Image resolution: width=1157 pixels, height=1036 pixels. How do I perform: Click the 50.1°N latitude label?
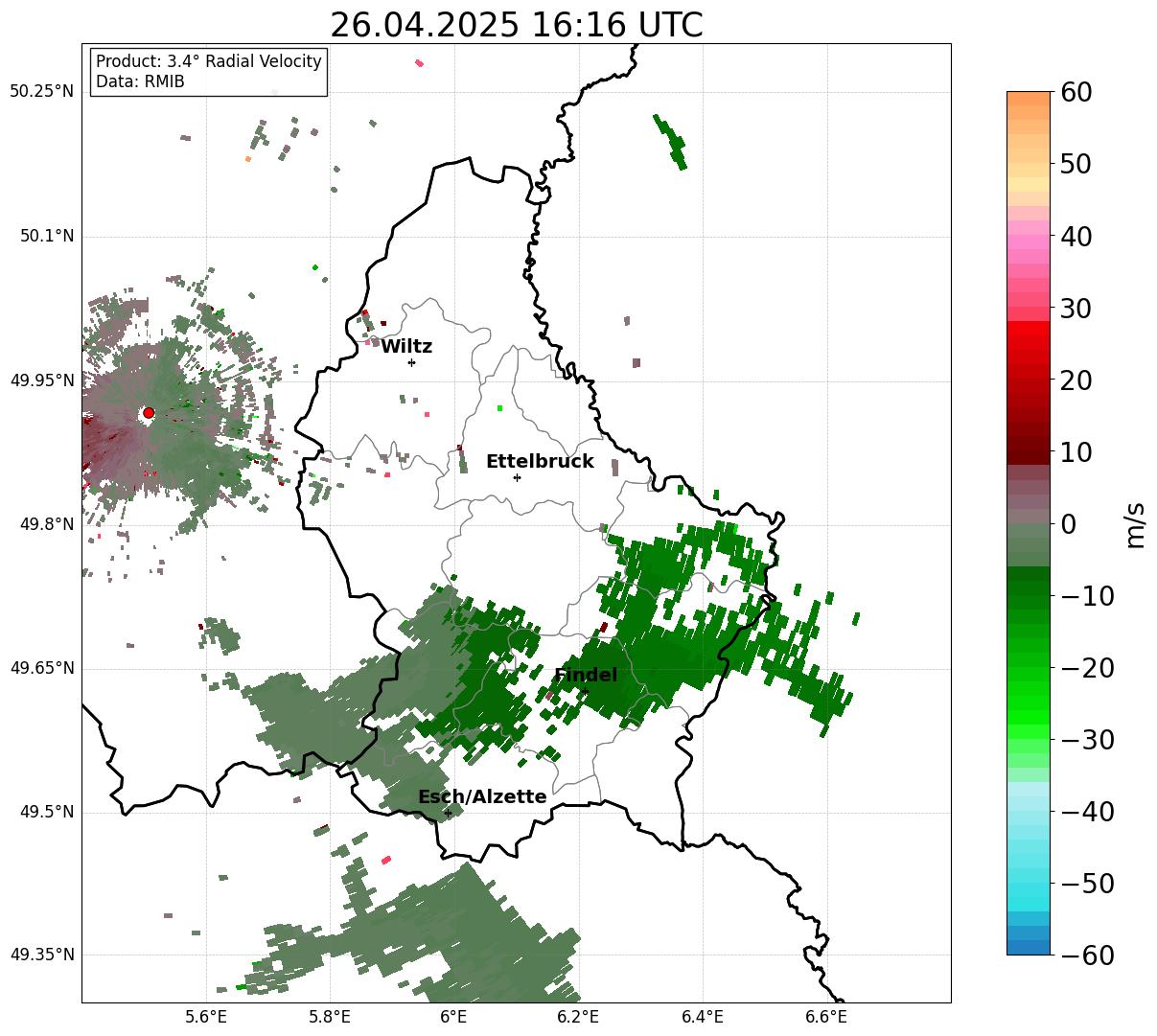(x=47, y=237)
